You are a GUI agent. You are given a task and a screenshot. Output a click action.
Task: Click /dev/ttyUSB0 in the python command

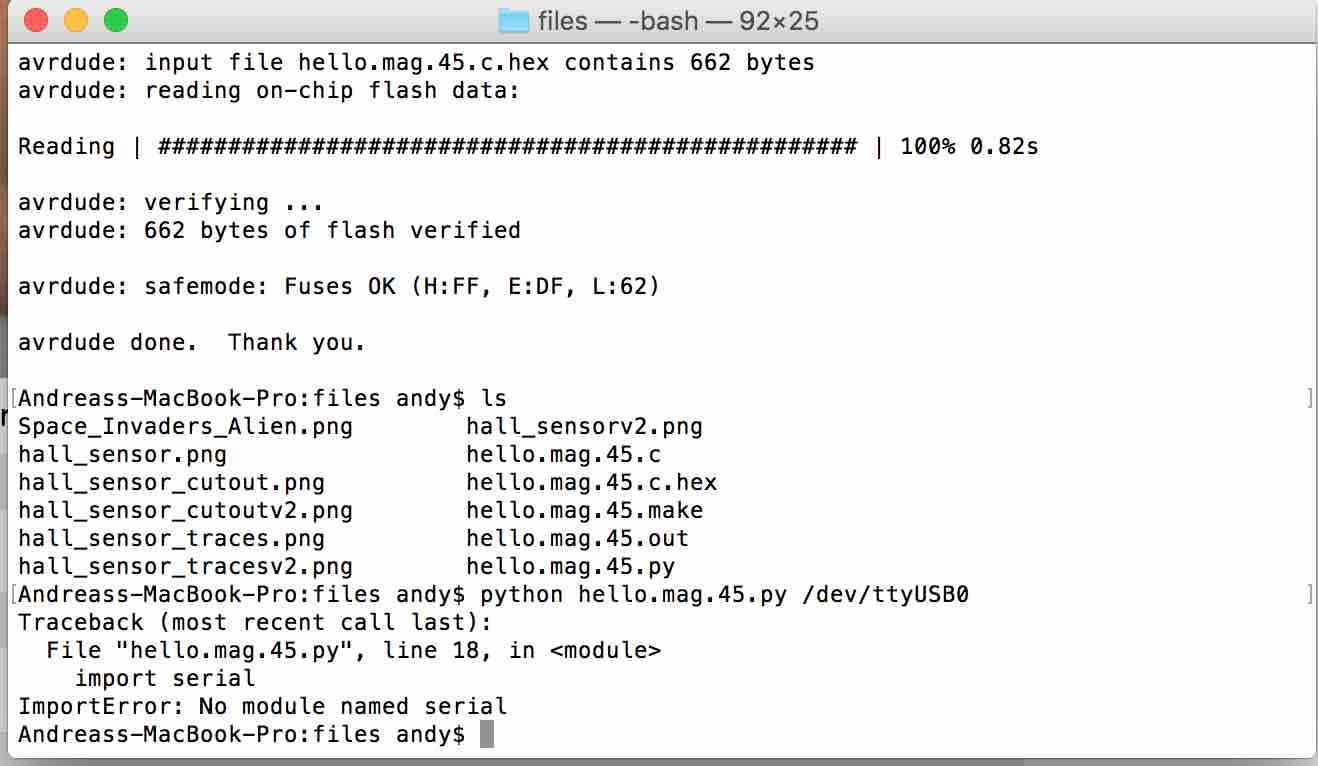(x=886, y=595)
